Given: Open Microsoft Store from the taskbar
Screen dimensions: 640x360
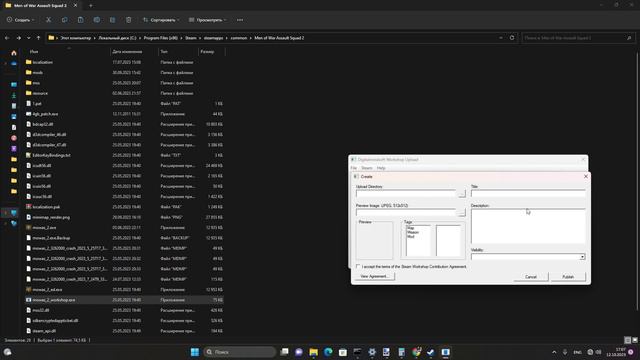Looking at the screenshot, I should coord(342,352).
